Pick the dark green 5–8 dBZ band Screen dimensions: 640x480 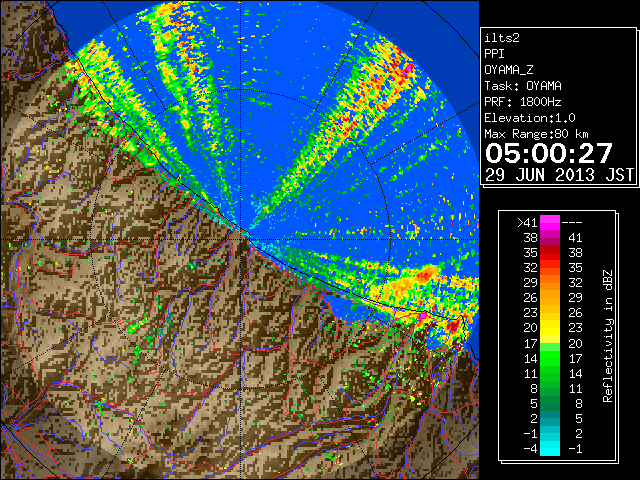[550, 404]
